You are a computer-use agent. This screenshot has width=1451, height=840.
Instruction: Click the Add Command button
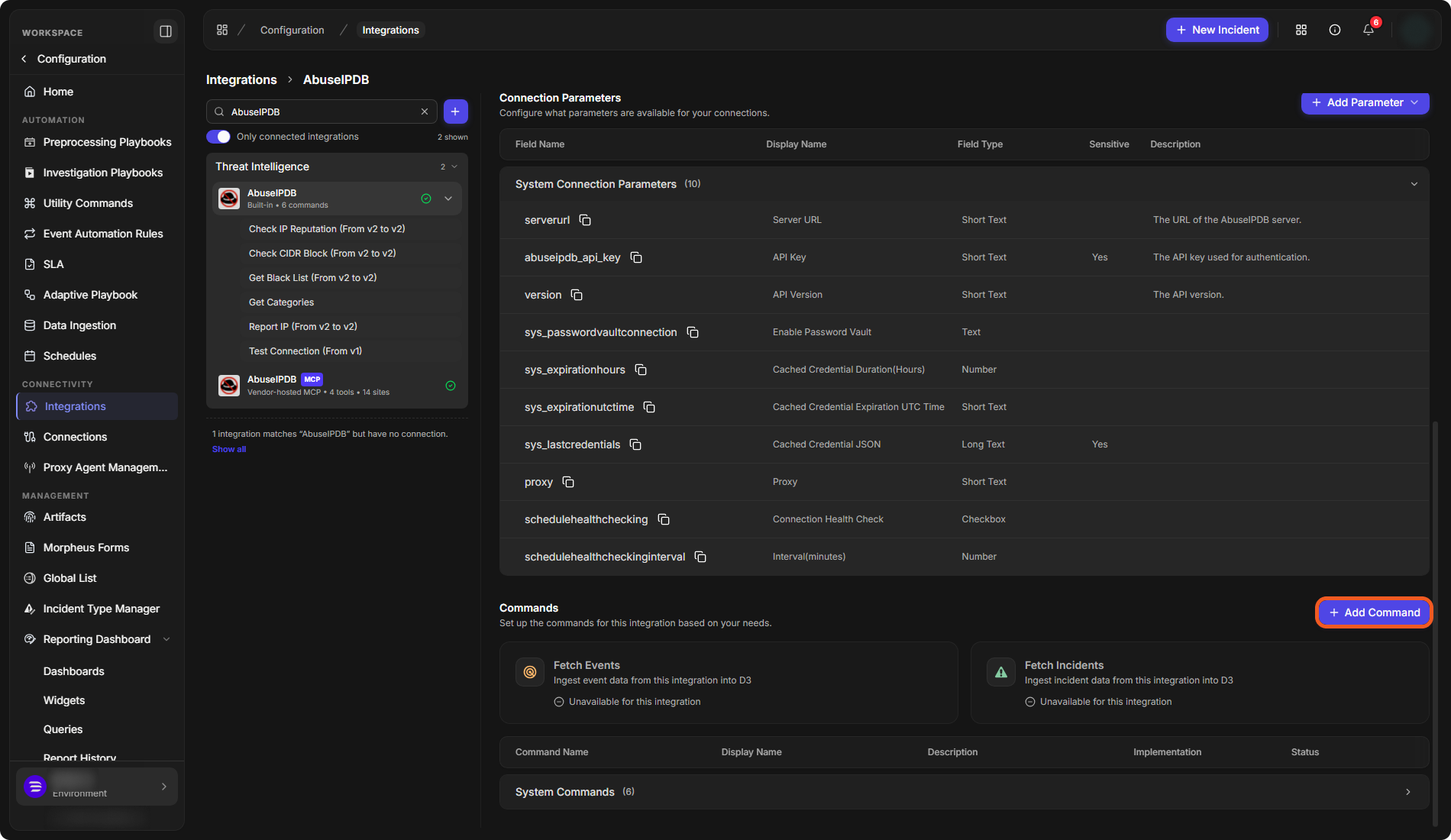1374,612
